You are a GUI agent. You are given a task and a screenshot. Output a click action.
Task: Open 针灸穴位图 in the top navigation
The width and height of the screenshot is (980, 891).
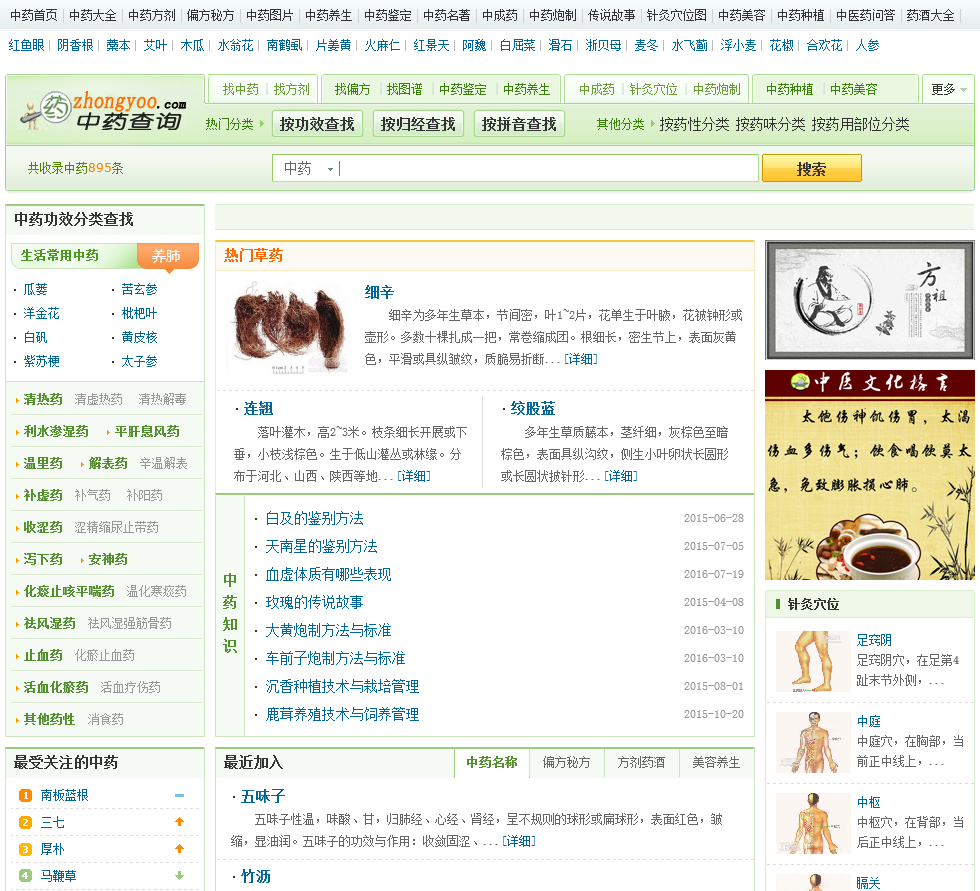[x=676, y=15]
